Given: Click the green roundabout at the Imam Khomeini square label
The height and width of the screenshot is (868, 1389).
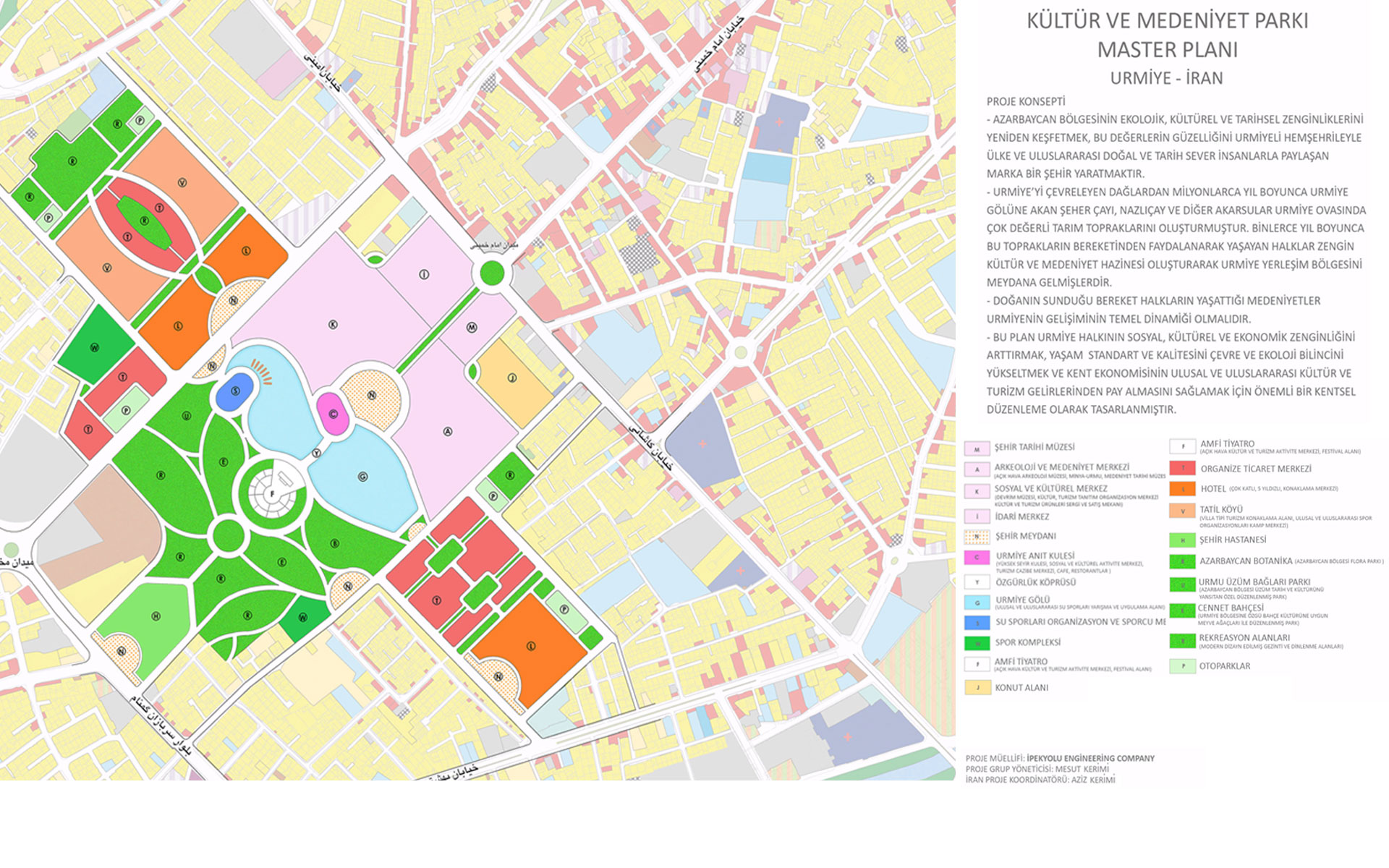Looking at the screenshot, I should [492, 273].
